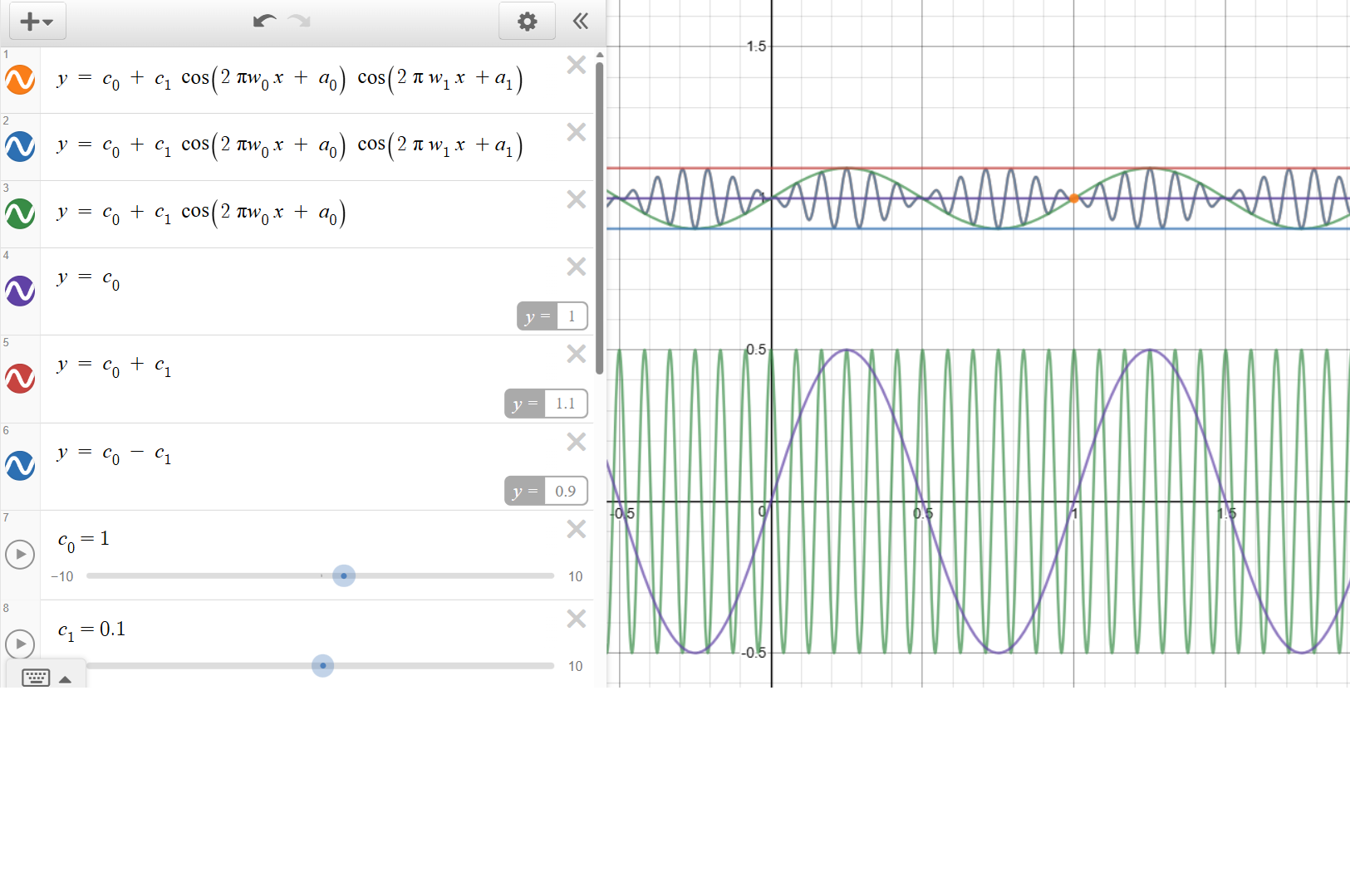Toggle visibility of orange expression 1
This screenshot has height=896, width=1350.
tap(20, 80)
